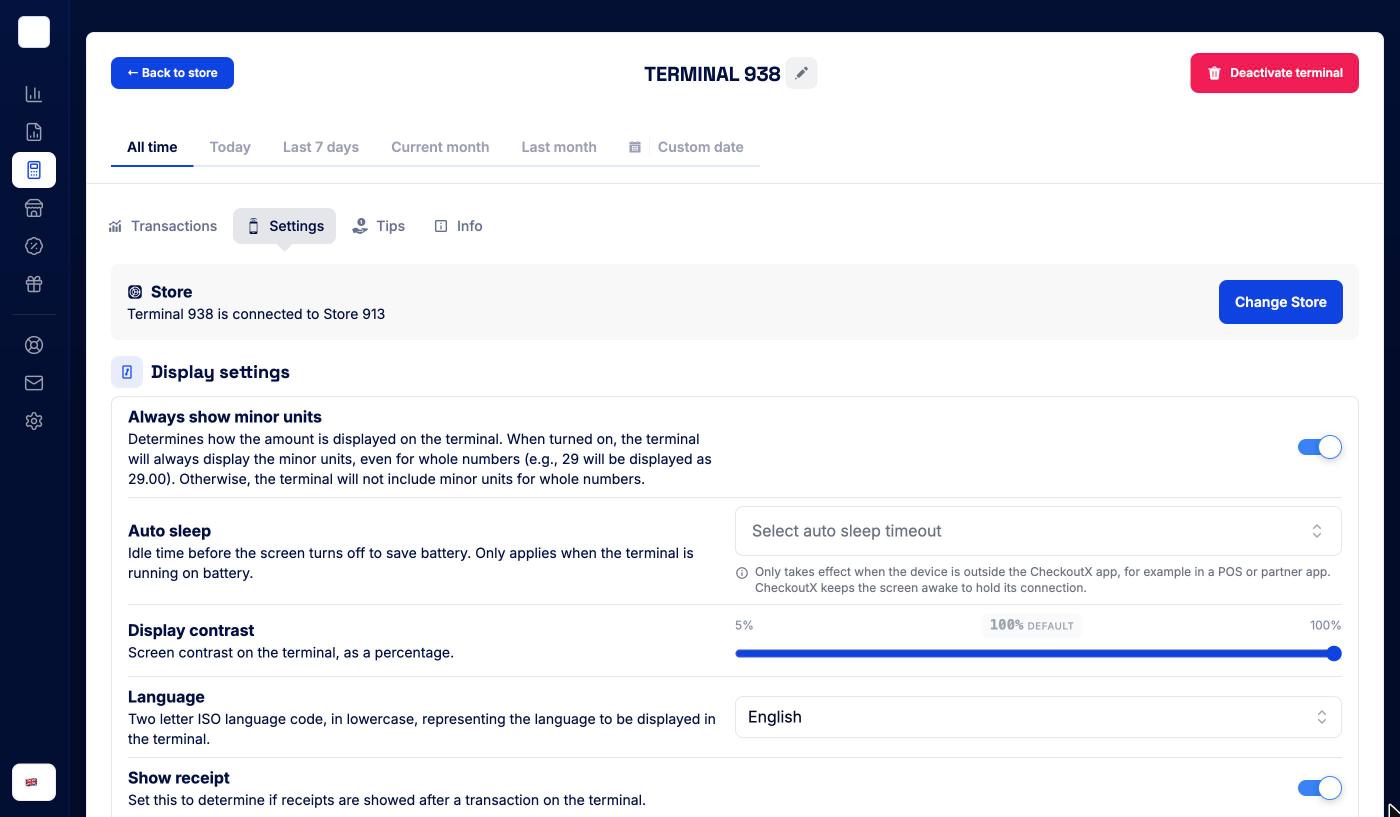The image size is (1400, 817).
Task: Open the Language dropdown showing English
Action: pos(1038,717)
